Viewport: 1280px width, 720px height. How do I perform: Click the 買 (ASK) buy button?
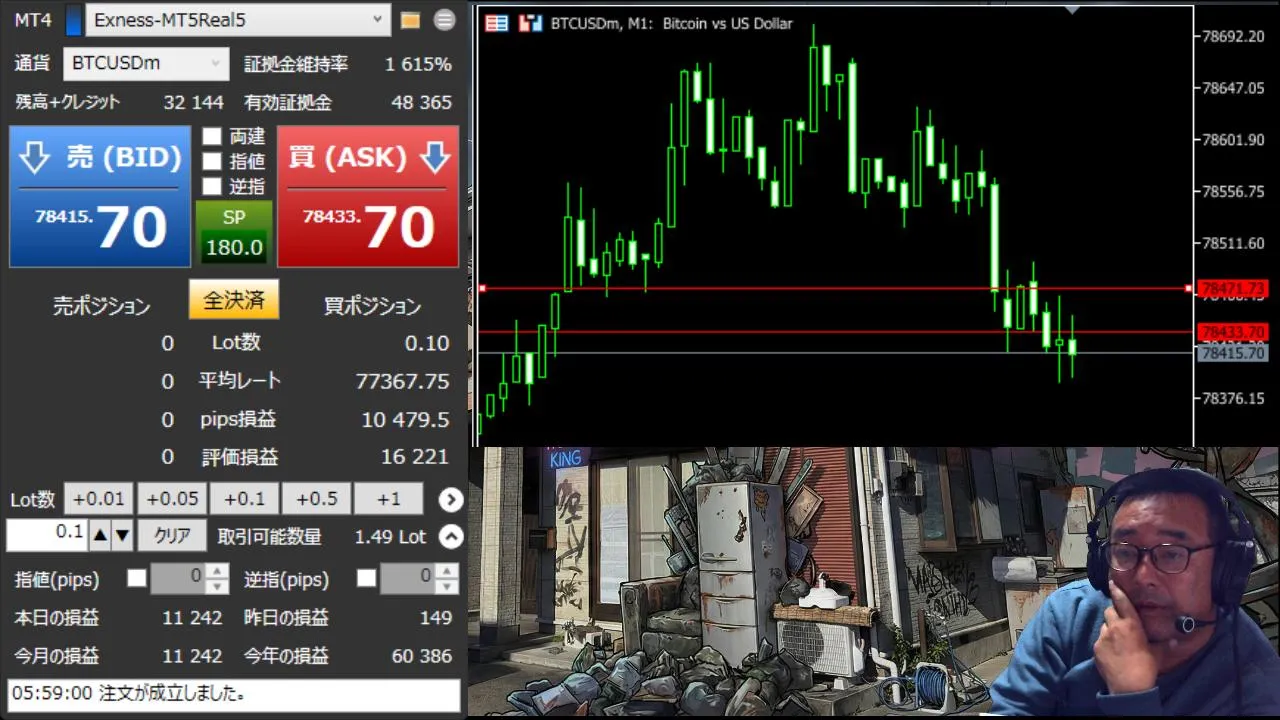coord(368,196)
